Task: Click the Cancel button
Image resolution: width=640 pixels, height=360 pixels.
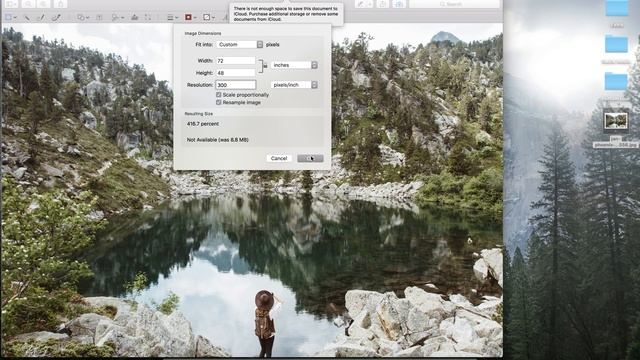Action: [279, 158]
